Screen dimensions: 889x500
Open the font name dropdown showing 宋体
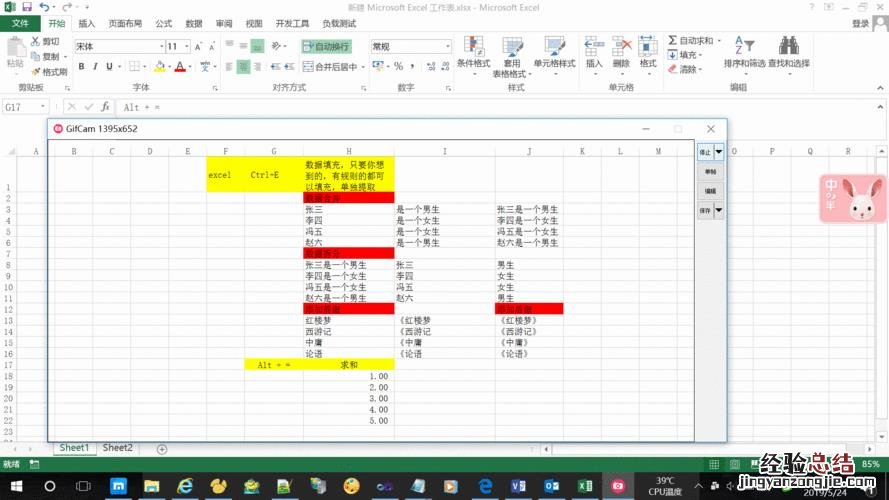(162, 46)
